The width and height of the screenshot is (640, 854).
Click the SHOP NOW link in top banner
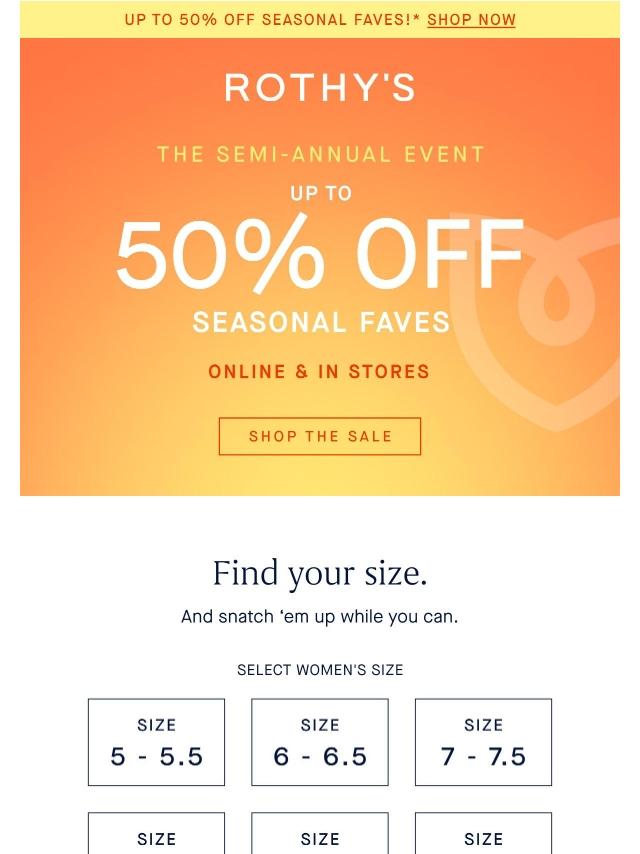(x=471, y=20)
